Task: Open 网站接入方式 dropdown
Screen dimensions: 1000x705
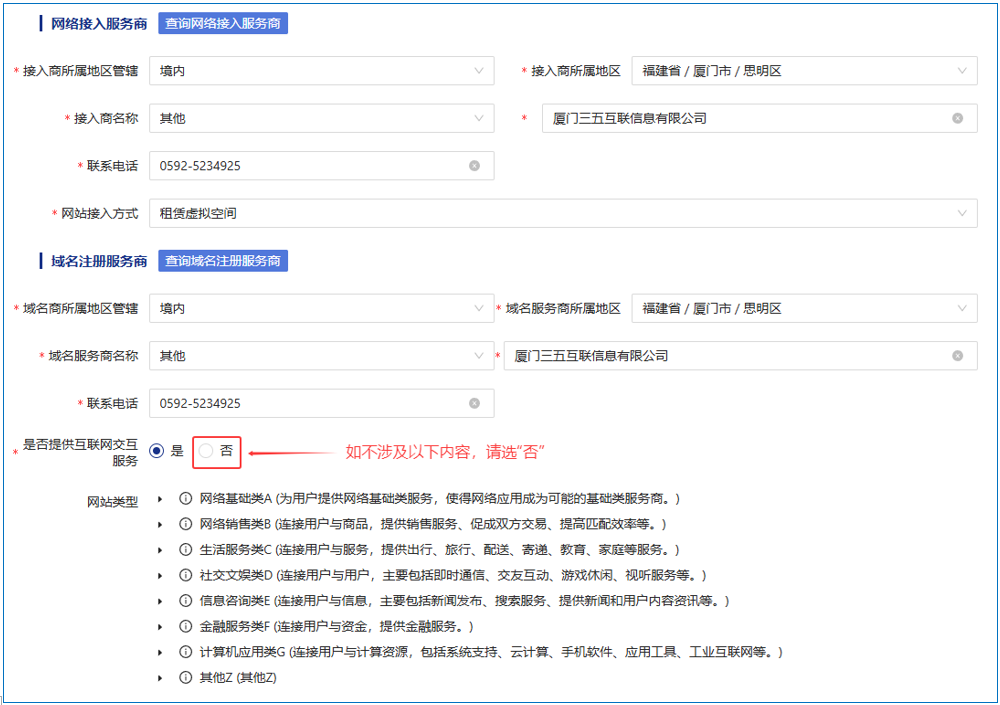Action: coord(563,213)
